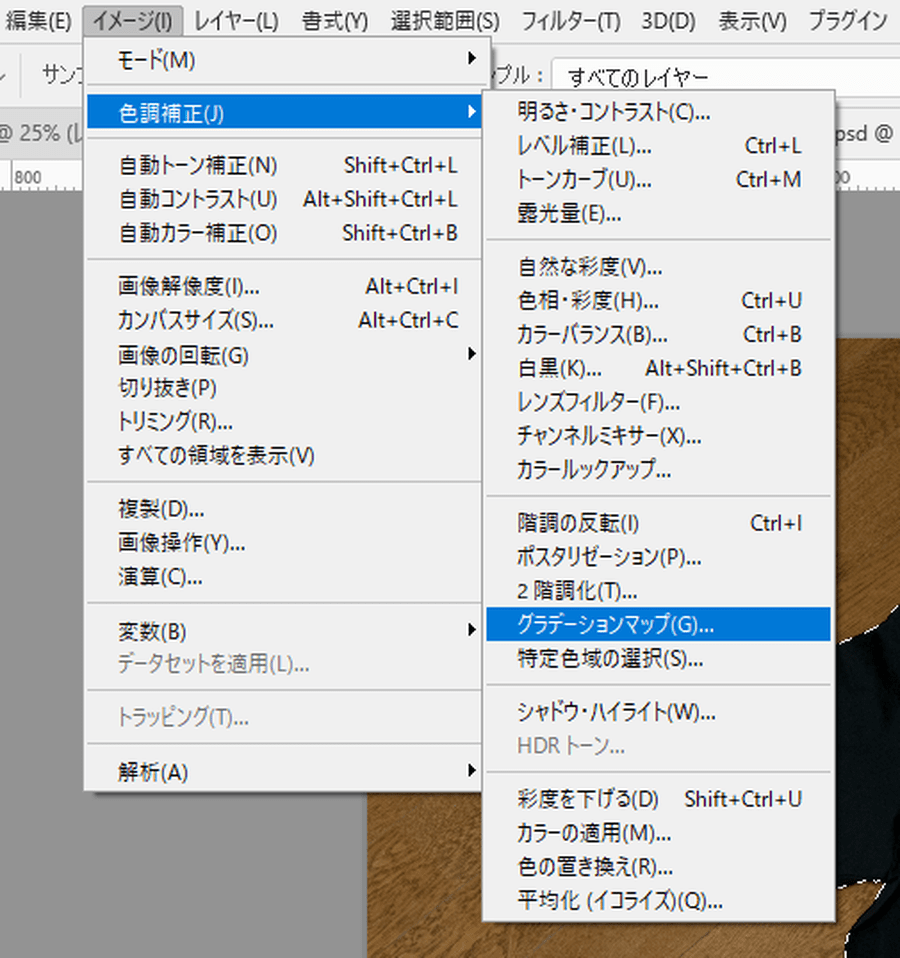The width and height of the screenshot is (900, 958).
Task: Select 特定色域の選択(S)...
Action: click(658, 659)
